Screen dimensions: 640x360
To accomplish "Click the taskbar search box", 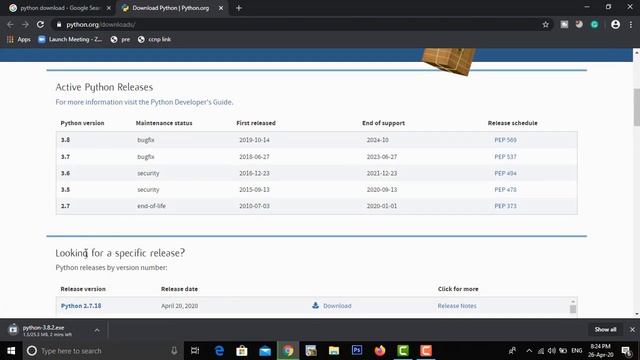I will 103,351.
